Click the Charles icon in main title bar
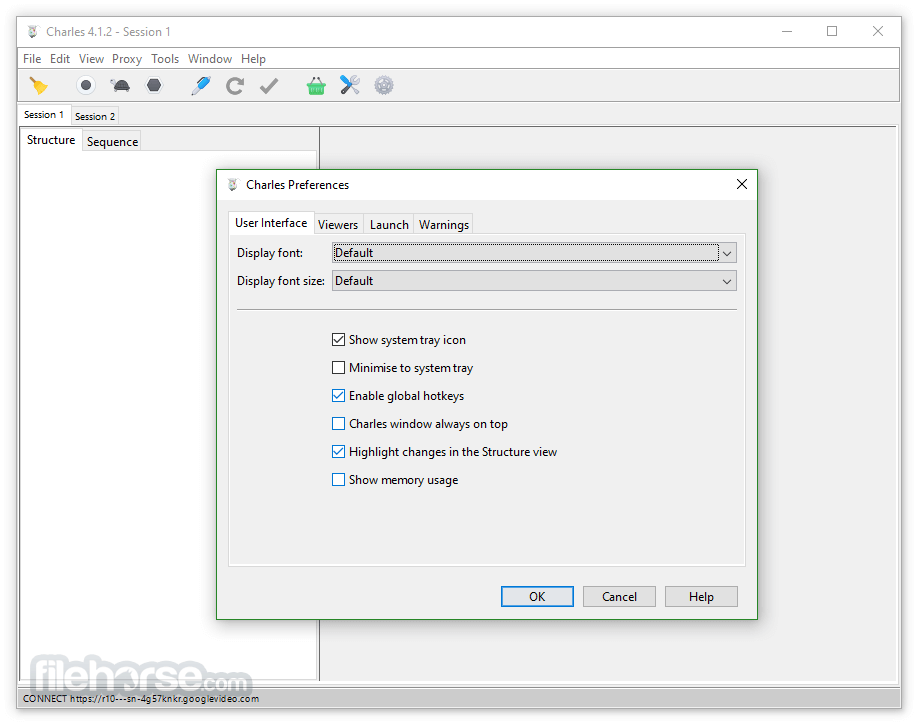This screenshot has height=727, width=920. pos(33,32)
